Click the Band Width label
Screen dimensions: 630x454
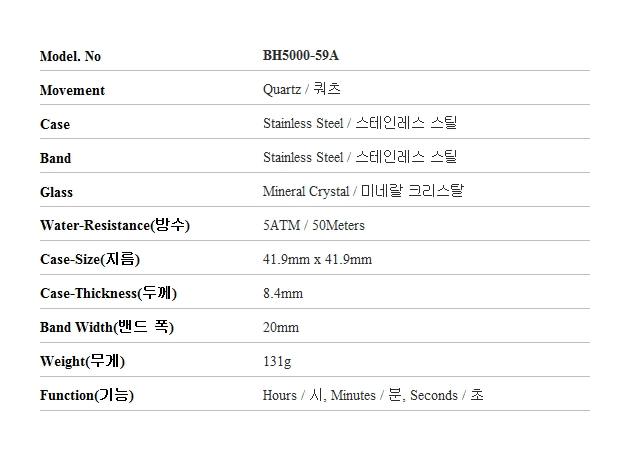click(x=107, y=327)
